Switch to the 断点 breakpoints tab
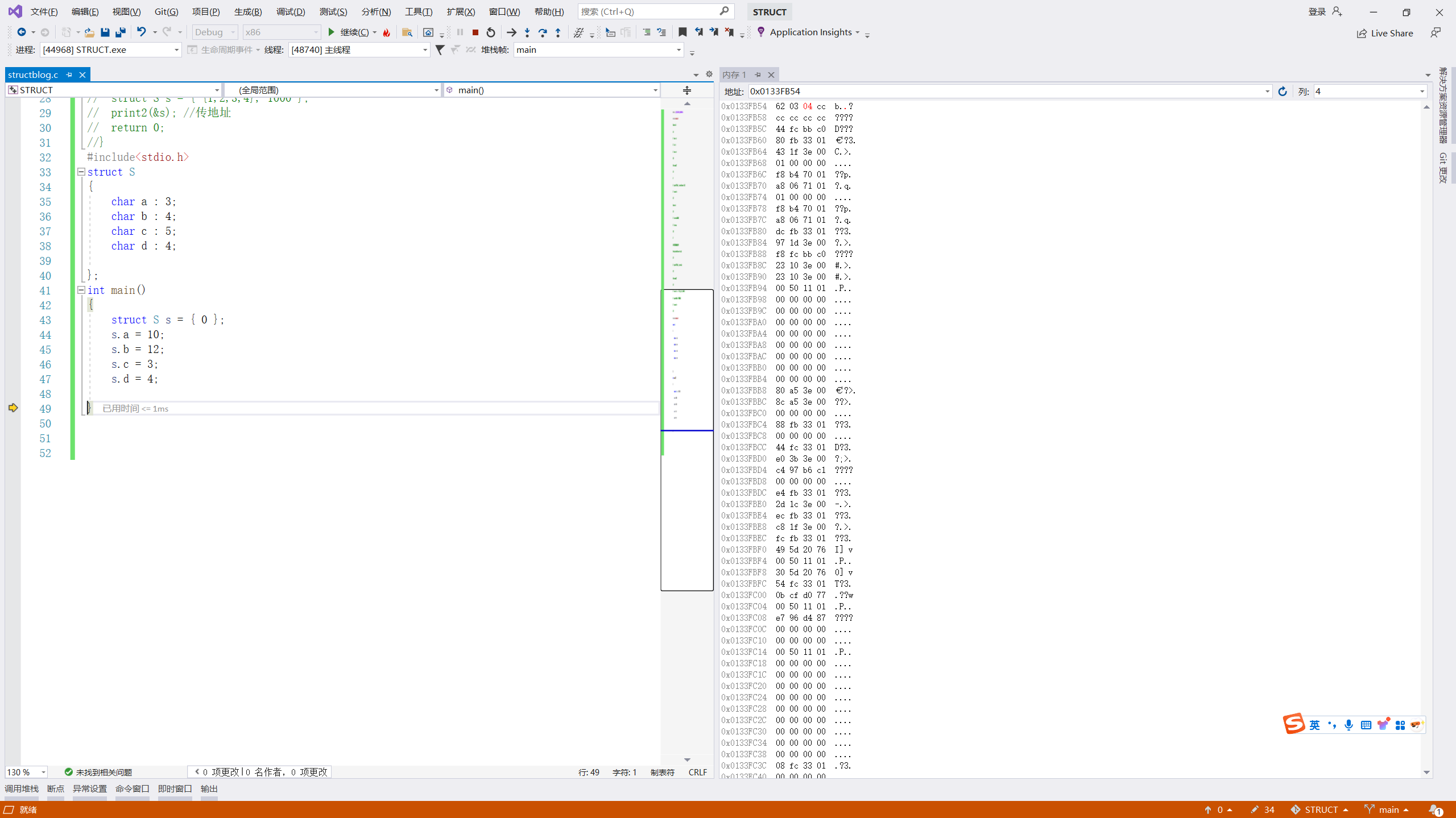 pos(56,788)
